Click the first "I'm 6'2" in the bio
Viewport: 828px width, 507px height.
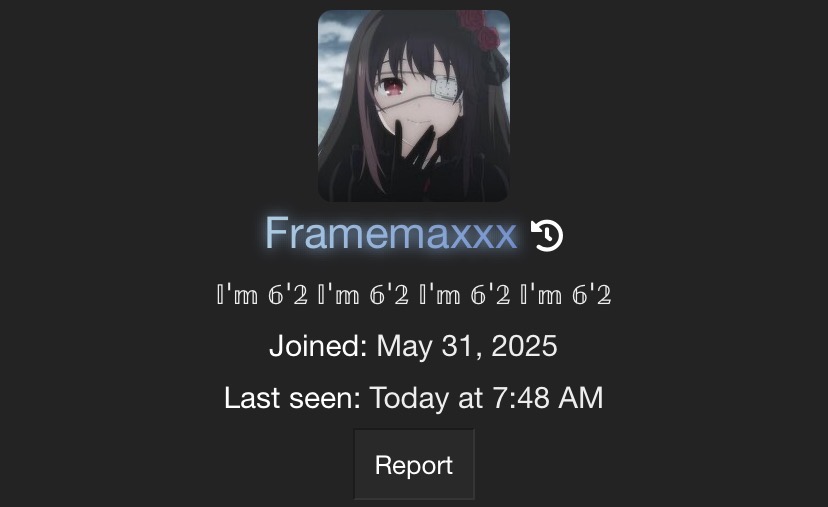click(x=262, y=294)
